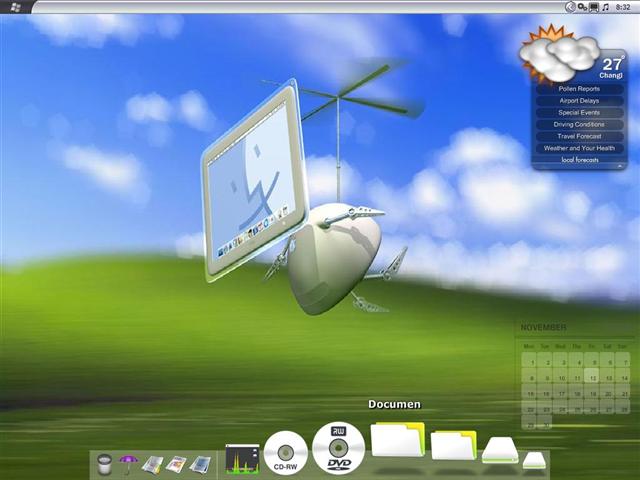Open Airport Delays in weather widget

[579, 100]
